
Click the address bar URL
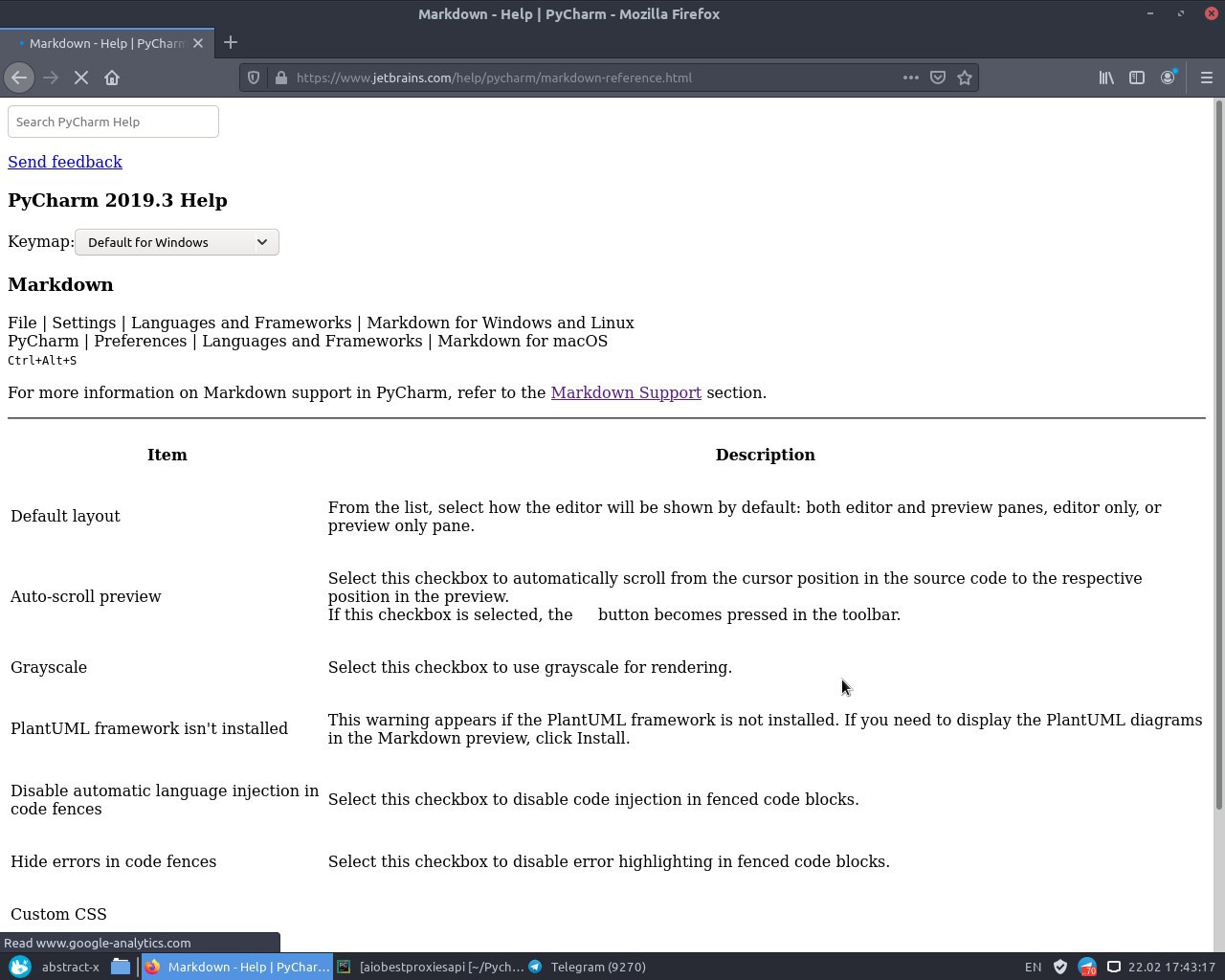(x=494, y=78)
